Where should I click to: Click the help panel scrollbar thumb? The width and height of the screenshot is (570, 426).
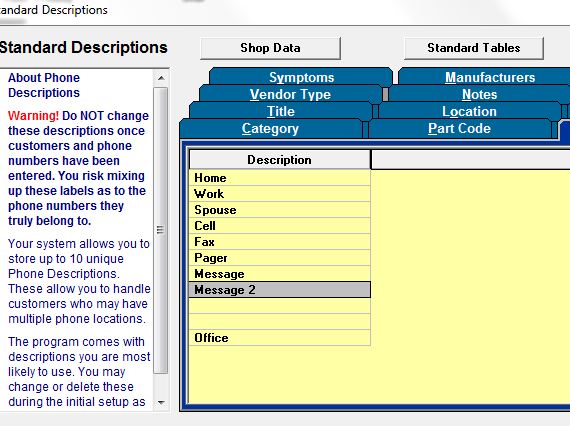161,230
